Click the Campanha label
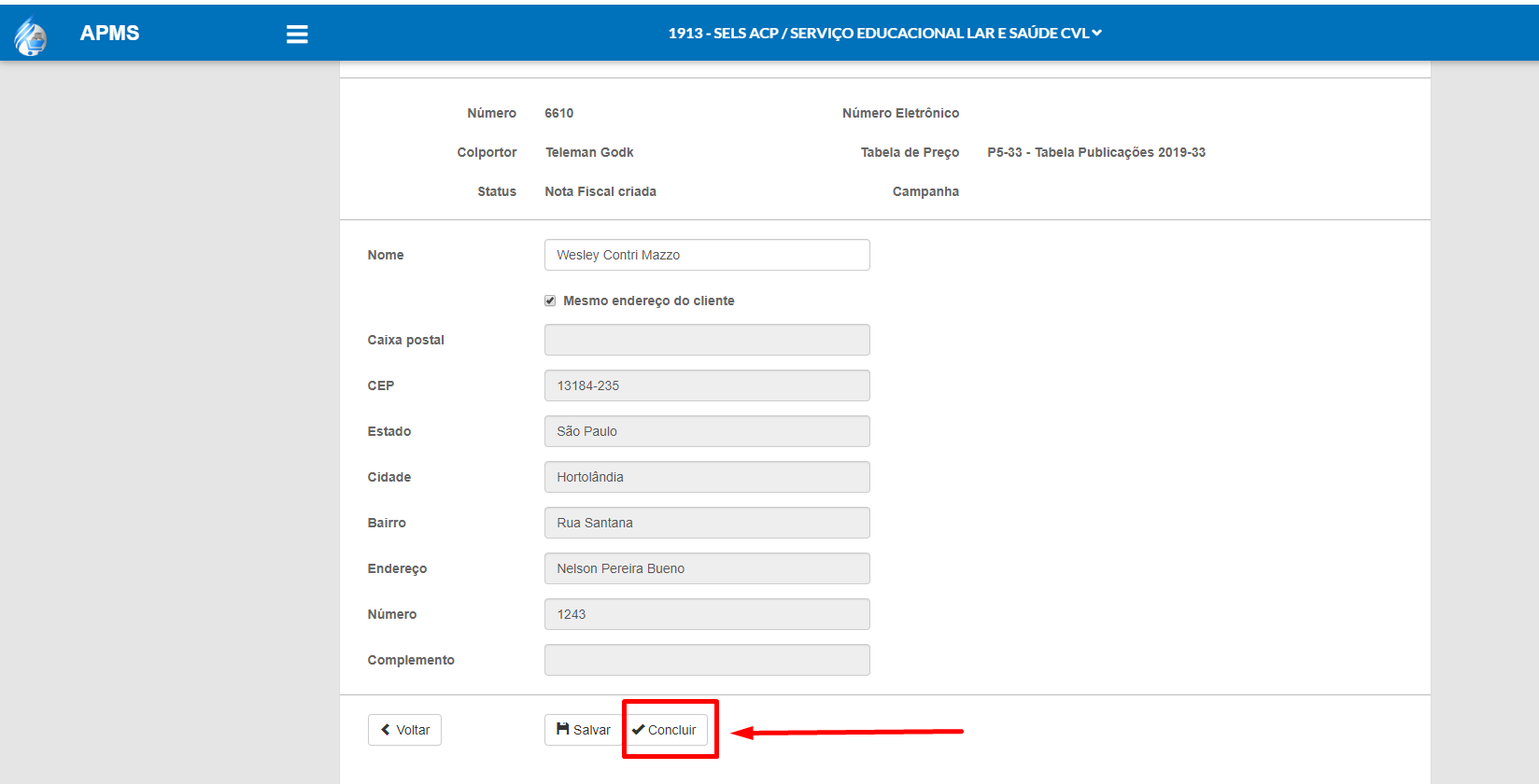The image size is (1539, 784). point(925,191)
